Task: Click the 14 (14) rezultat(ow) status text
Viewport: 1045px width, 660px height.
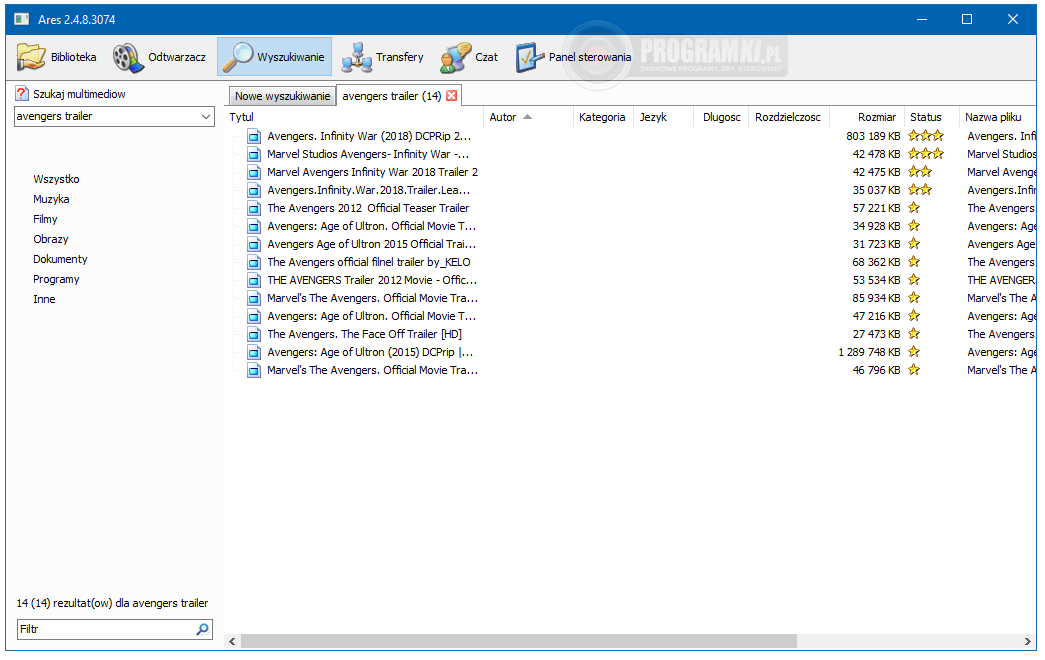Action: 112,603
